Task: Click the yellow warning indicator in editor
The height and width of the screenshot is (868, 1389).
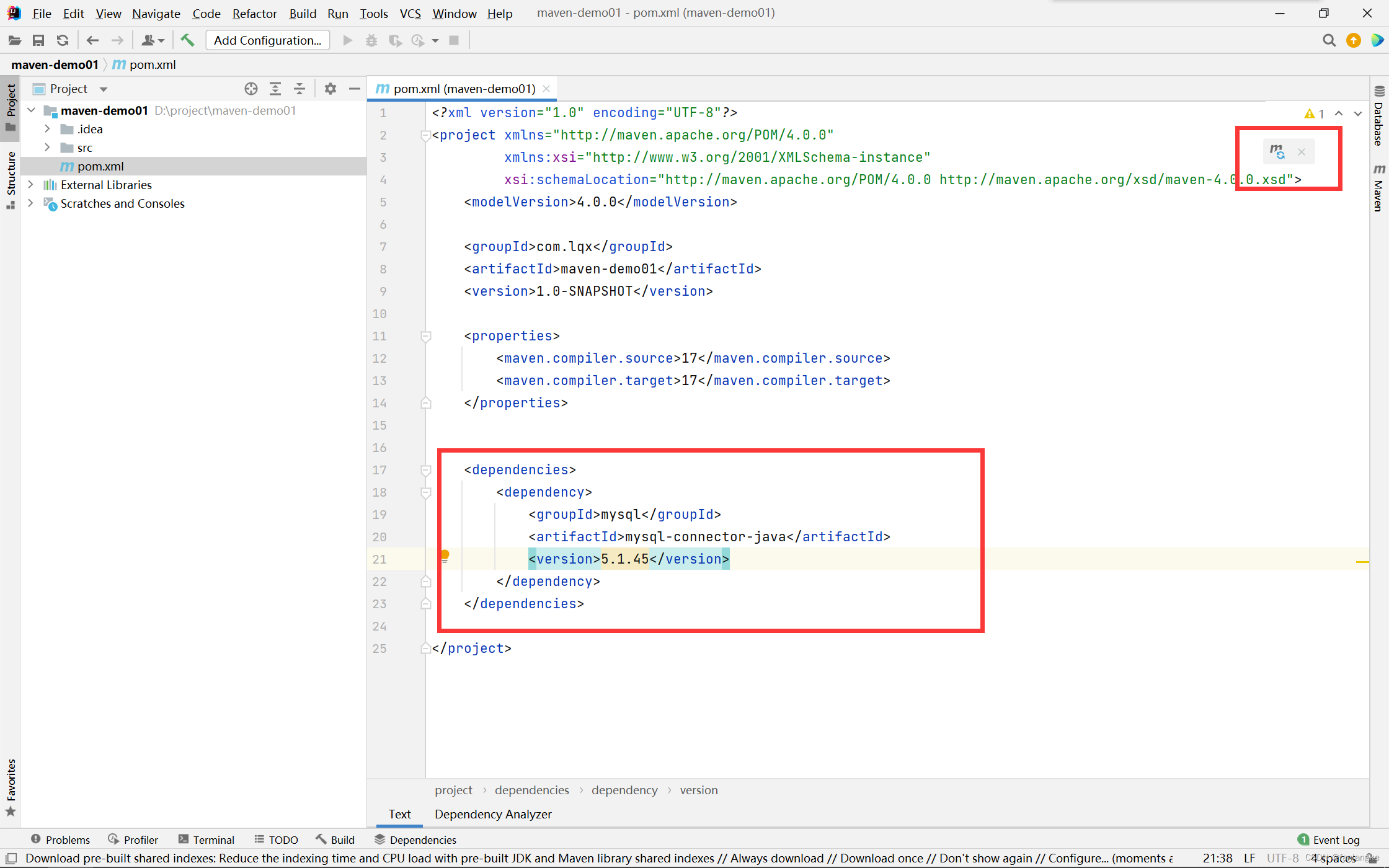Action: (x=1314, y=113)
